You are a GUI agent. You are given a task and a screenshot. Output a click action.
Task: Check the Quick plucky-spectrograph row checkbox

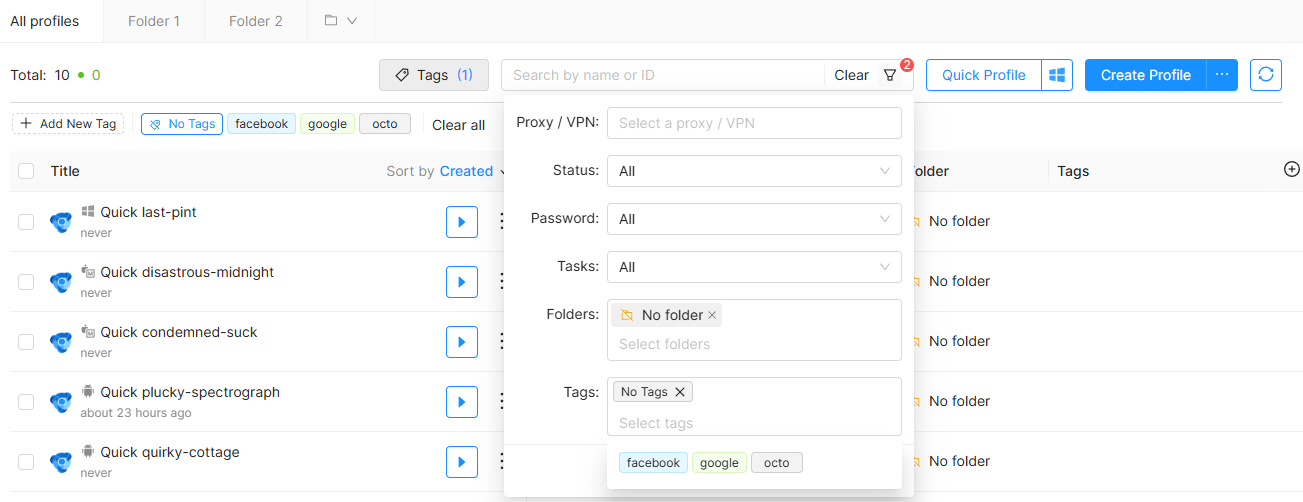coord(26,402)
